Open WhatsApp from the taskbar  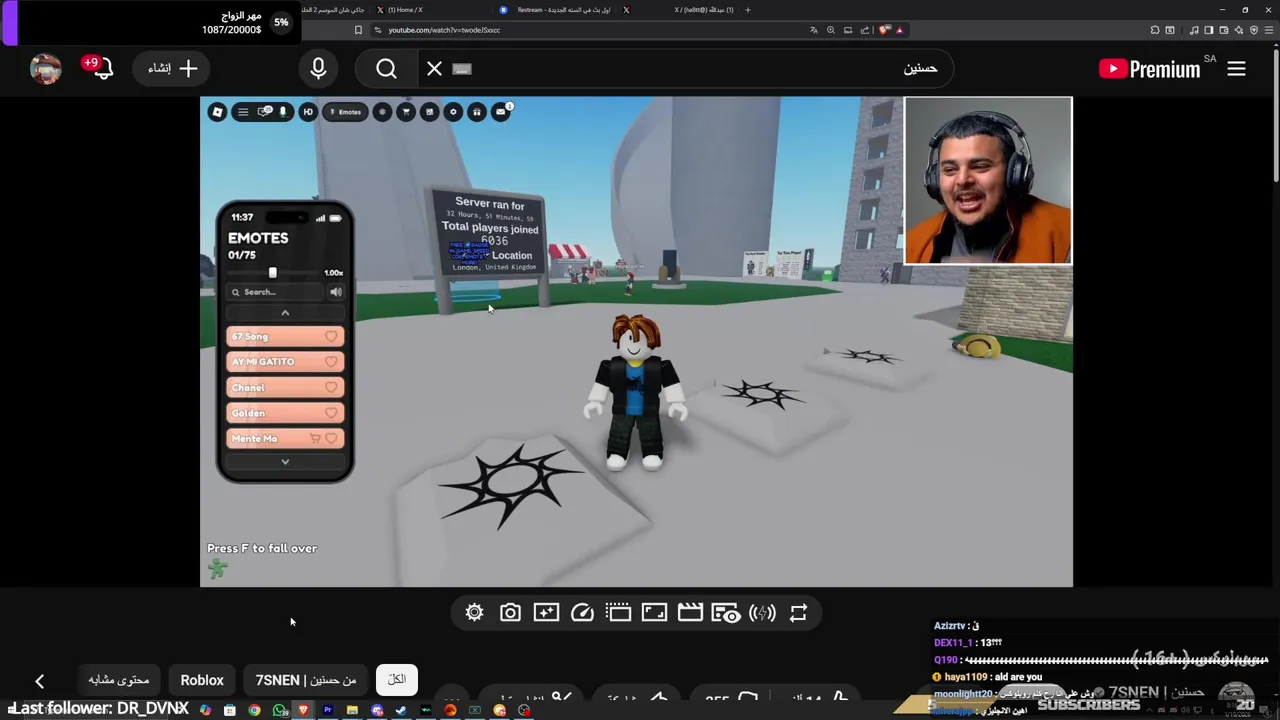pyautogui.click(x=279, y=710)
